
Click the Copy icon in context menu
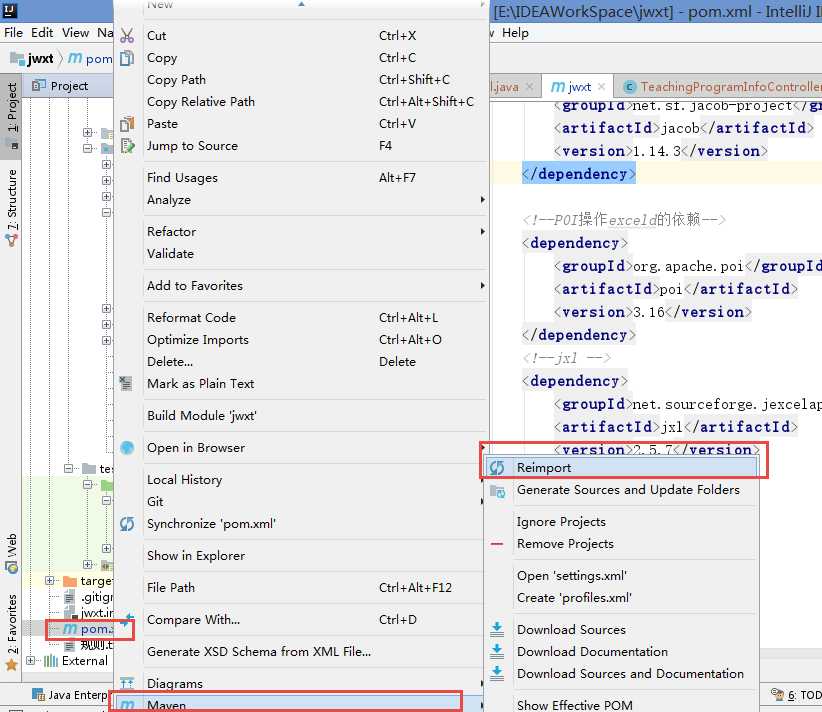[127, 58]
